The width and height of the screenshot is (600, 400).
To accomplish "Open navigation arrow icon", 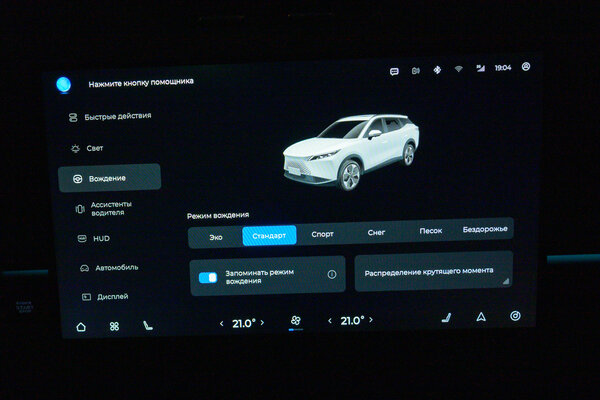I will point(481,317).
